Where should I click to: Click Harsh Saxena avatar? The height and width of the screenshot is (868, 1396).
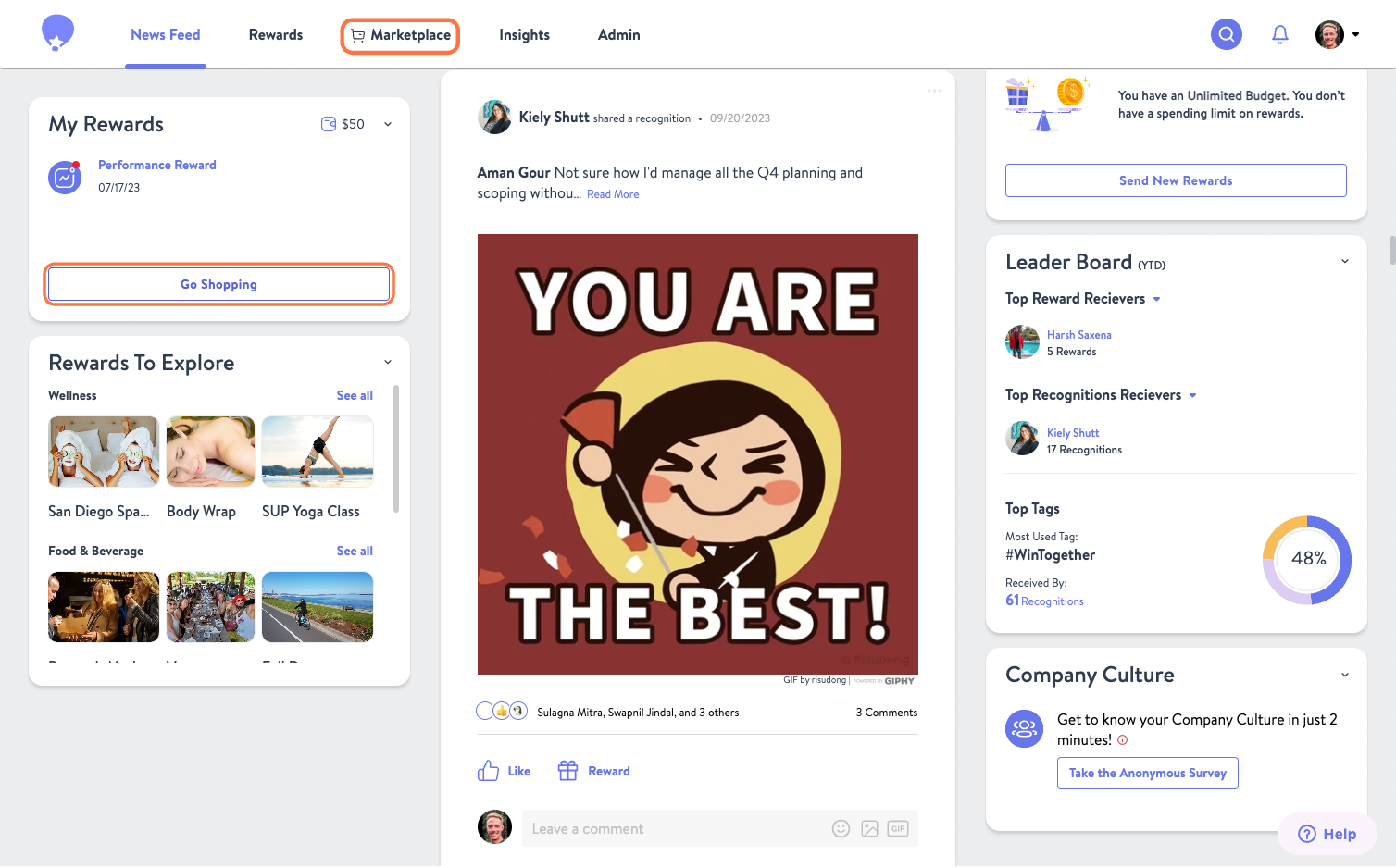click(x=1022, y=342)
